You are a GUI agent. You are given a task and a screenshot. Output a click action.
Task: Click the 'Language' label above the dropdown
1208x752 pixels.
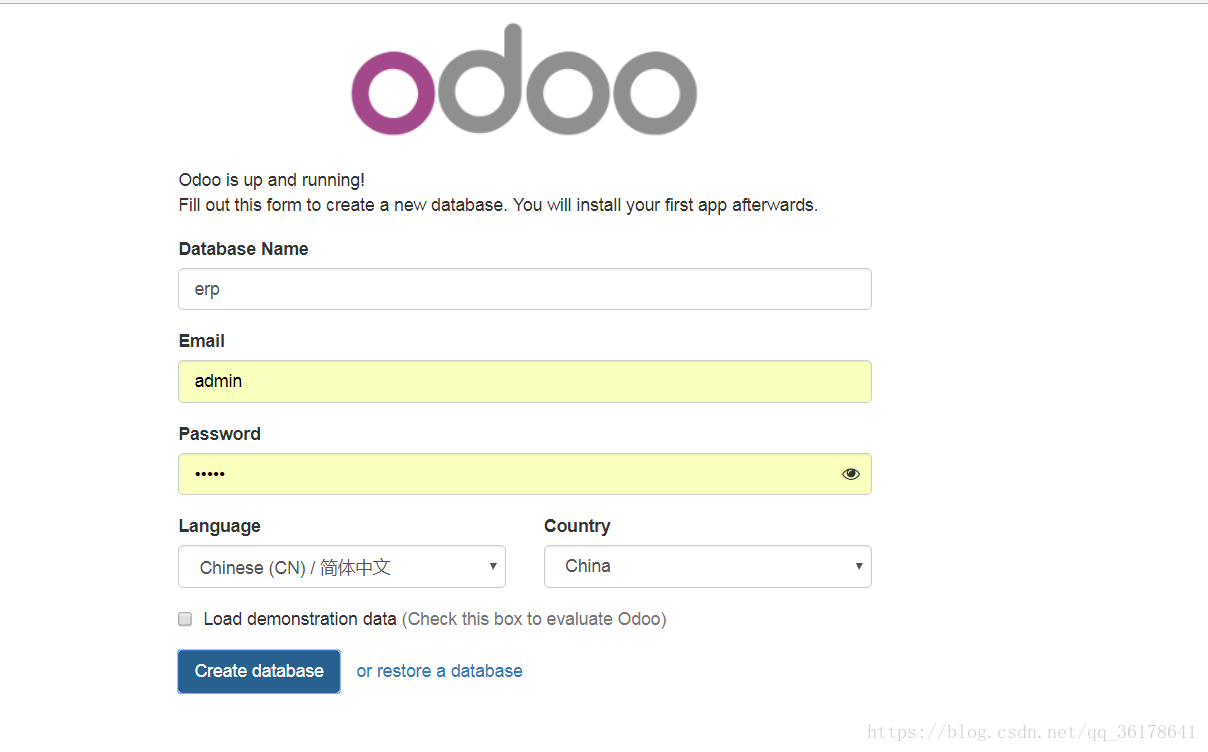click(220, 526)
